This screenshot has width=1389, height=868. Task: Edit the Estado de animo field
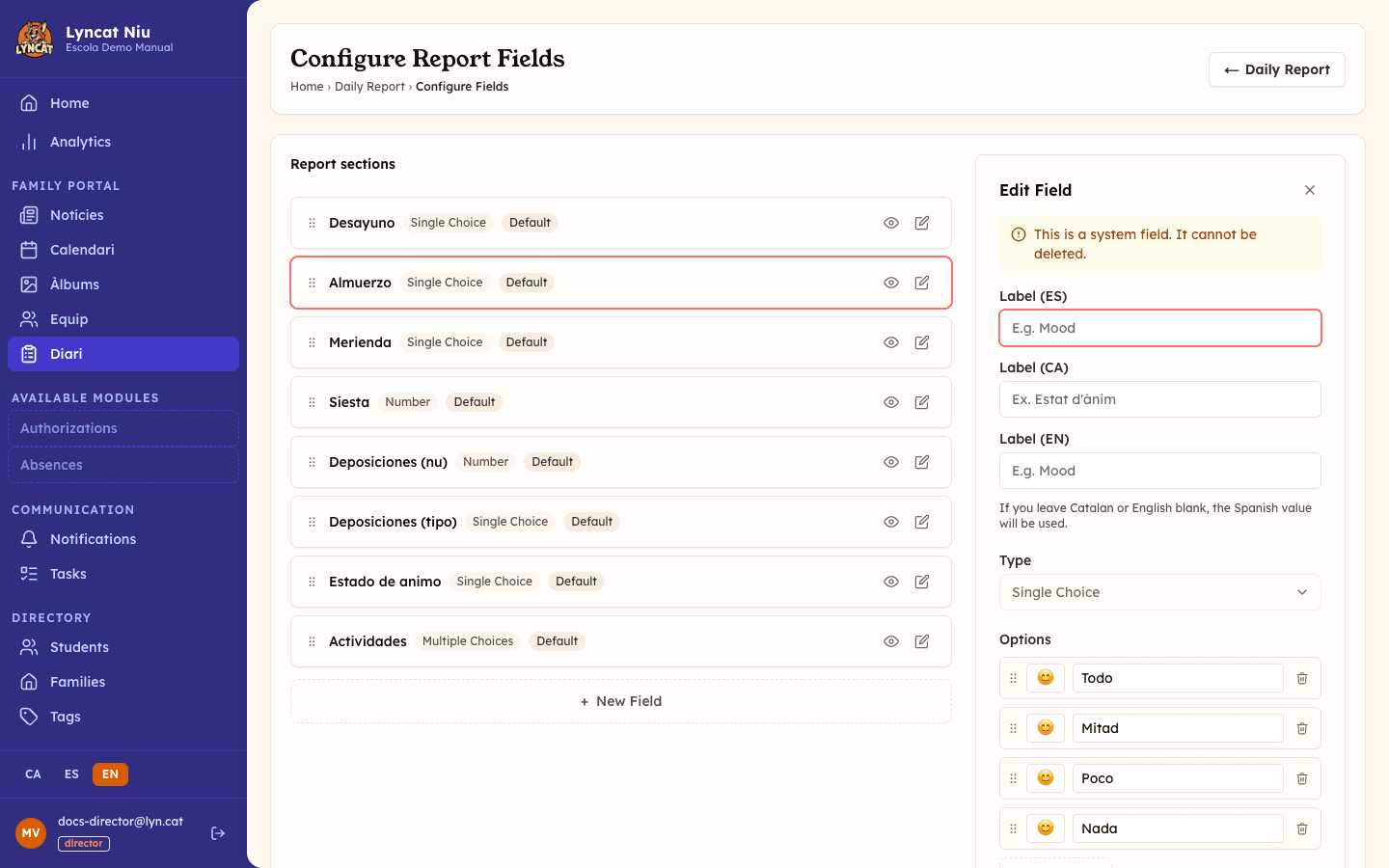tap(922, 582)
